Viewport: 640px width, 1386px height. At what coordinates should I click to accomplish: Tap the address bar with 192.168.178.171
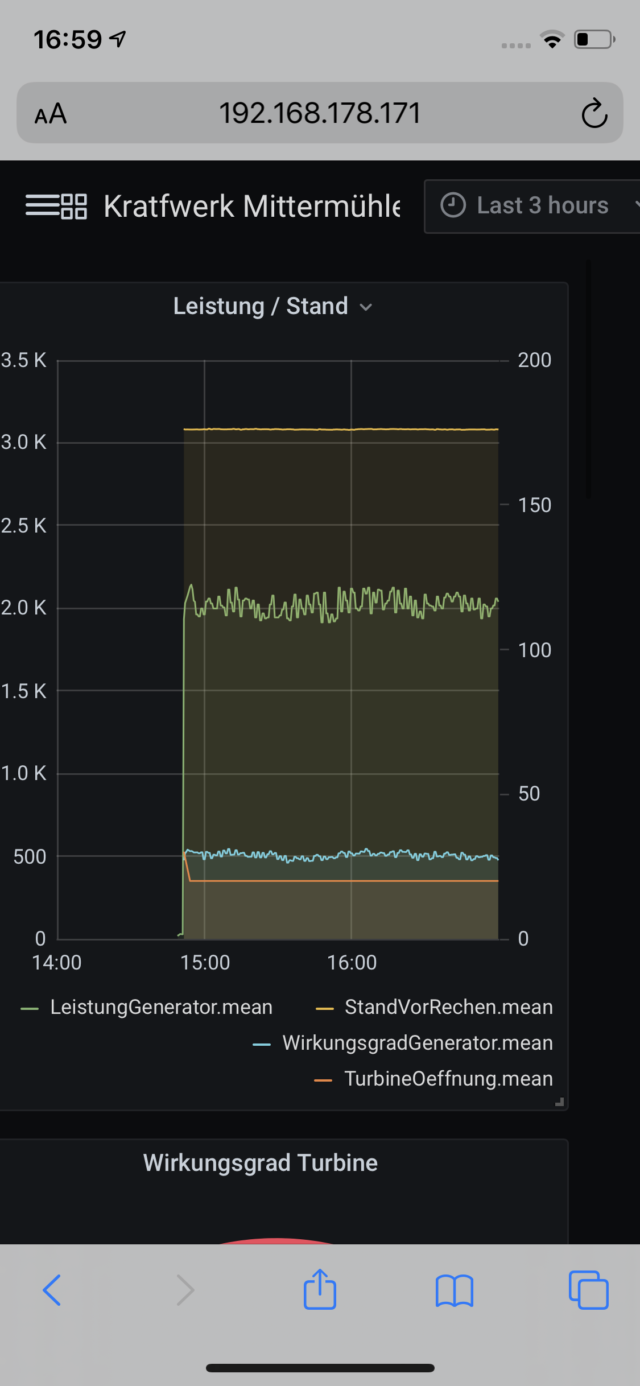coord(319,113)
